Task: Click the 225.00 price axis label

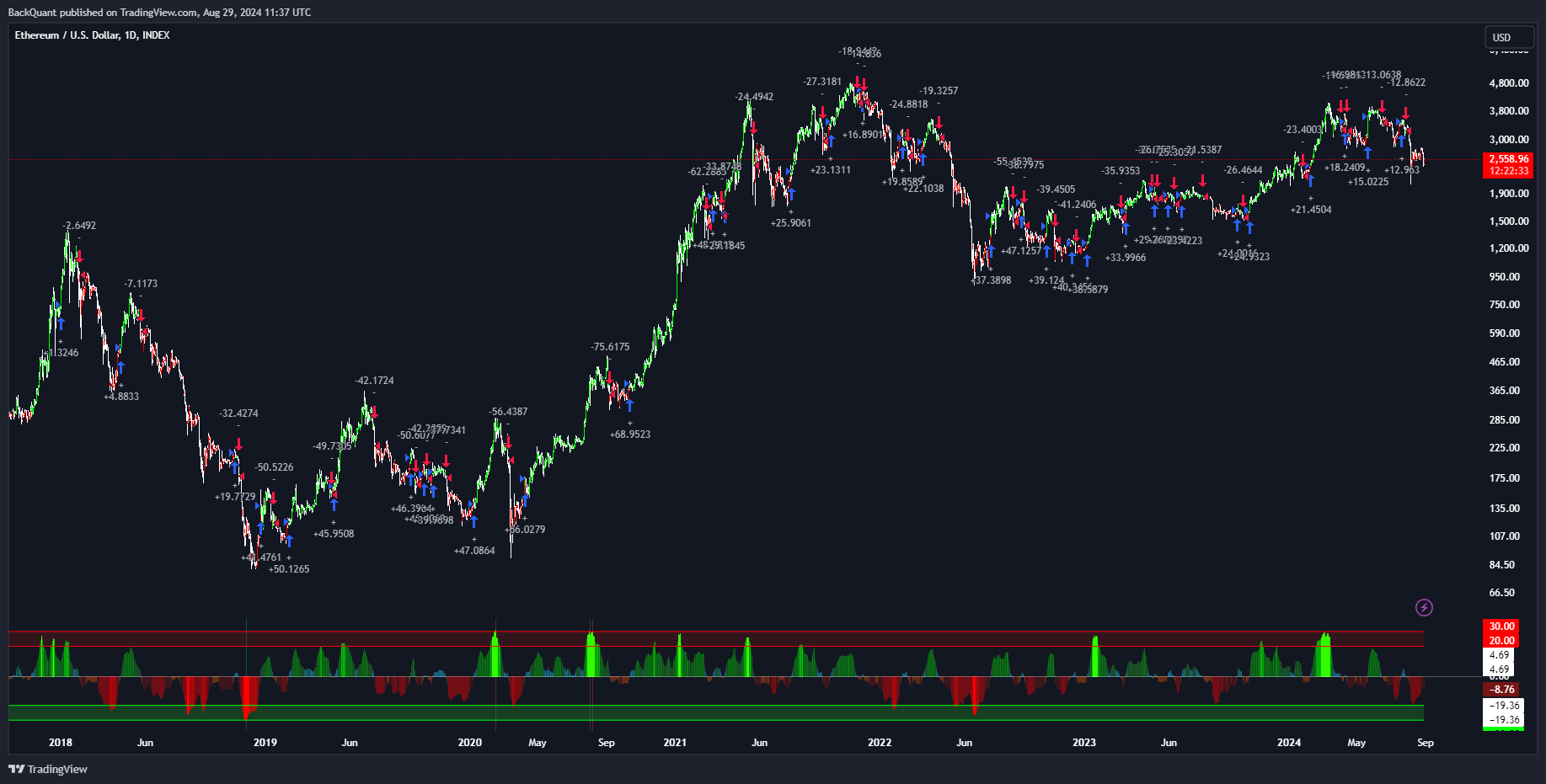Action: click(1505, 448)
